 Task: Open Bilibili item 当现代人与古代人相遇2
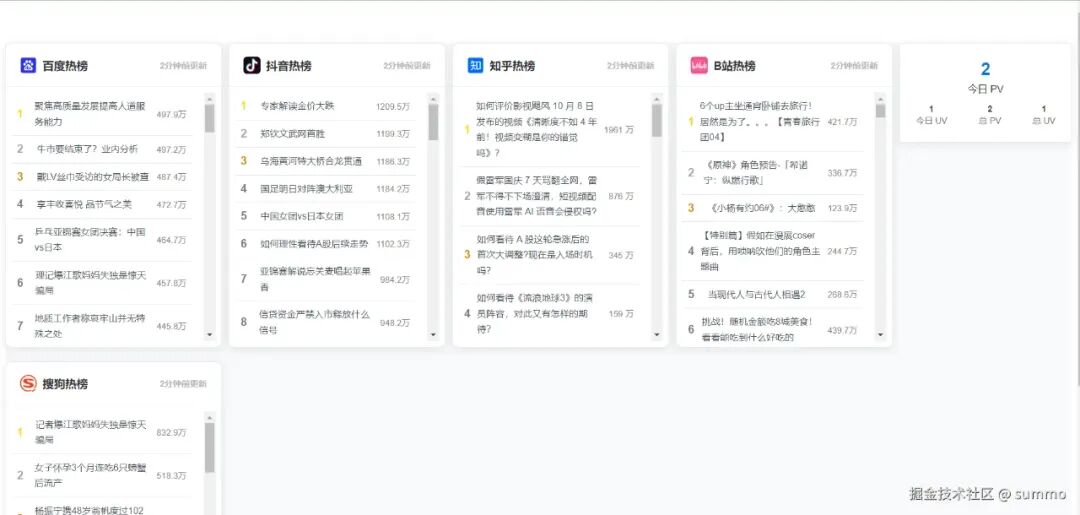point(756,295)
